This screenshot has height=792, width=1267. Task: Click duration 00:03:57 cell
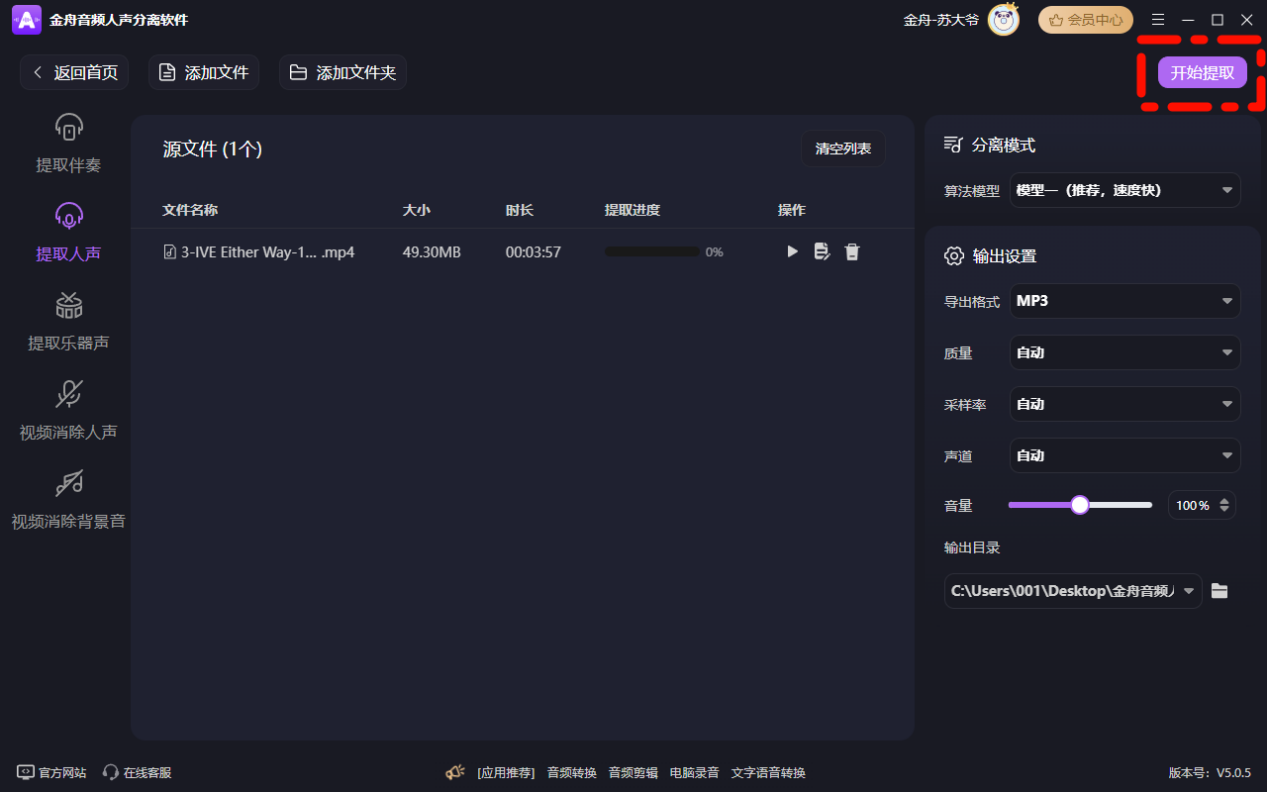(x=533, y=252)
